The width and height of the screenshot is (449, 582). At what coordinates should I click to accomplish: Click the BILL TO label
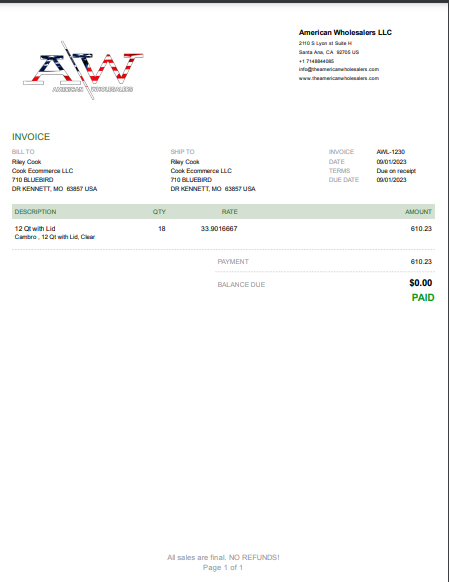point(23,152)
